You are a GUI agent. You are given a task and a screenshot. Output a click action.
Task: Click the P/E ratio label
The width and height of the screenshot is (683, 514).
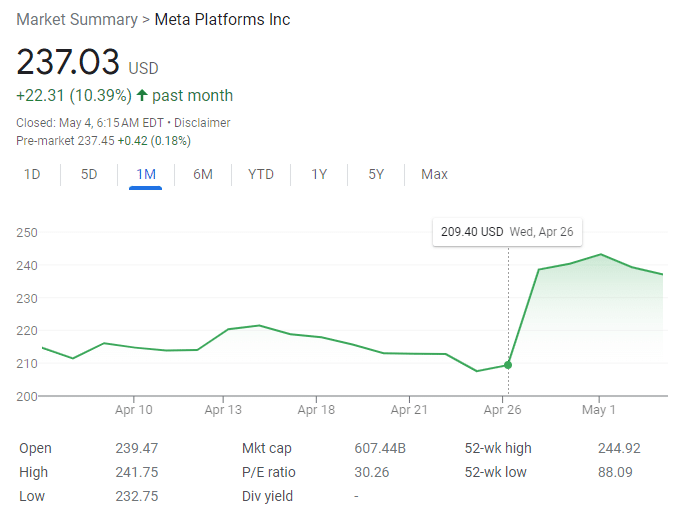point(269,472)
